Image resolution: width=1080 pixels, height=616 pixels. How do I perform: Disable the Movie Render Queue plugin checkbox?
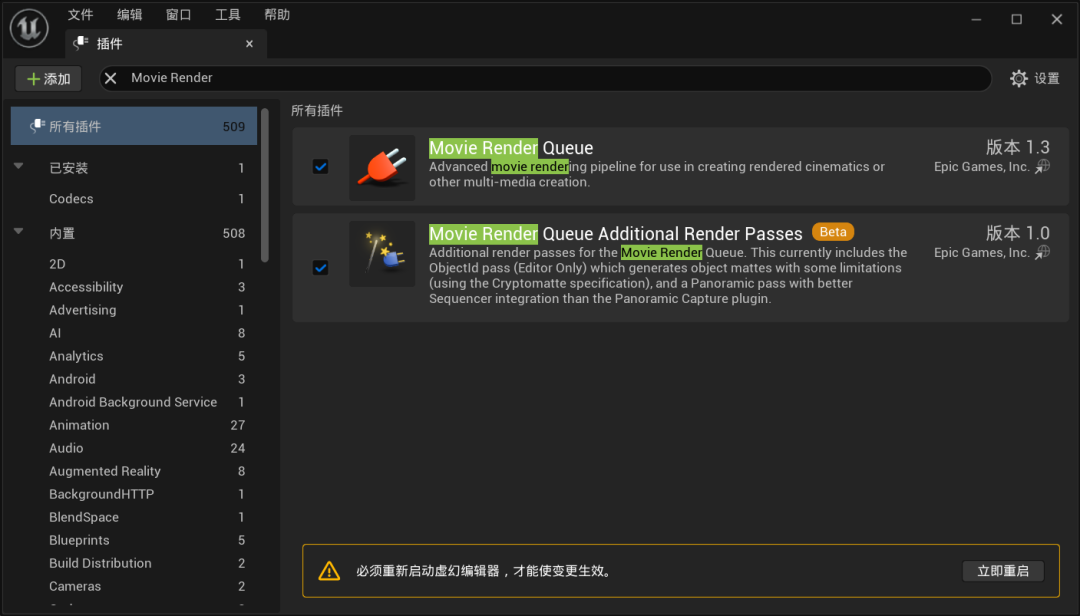click(320, 167)
